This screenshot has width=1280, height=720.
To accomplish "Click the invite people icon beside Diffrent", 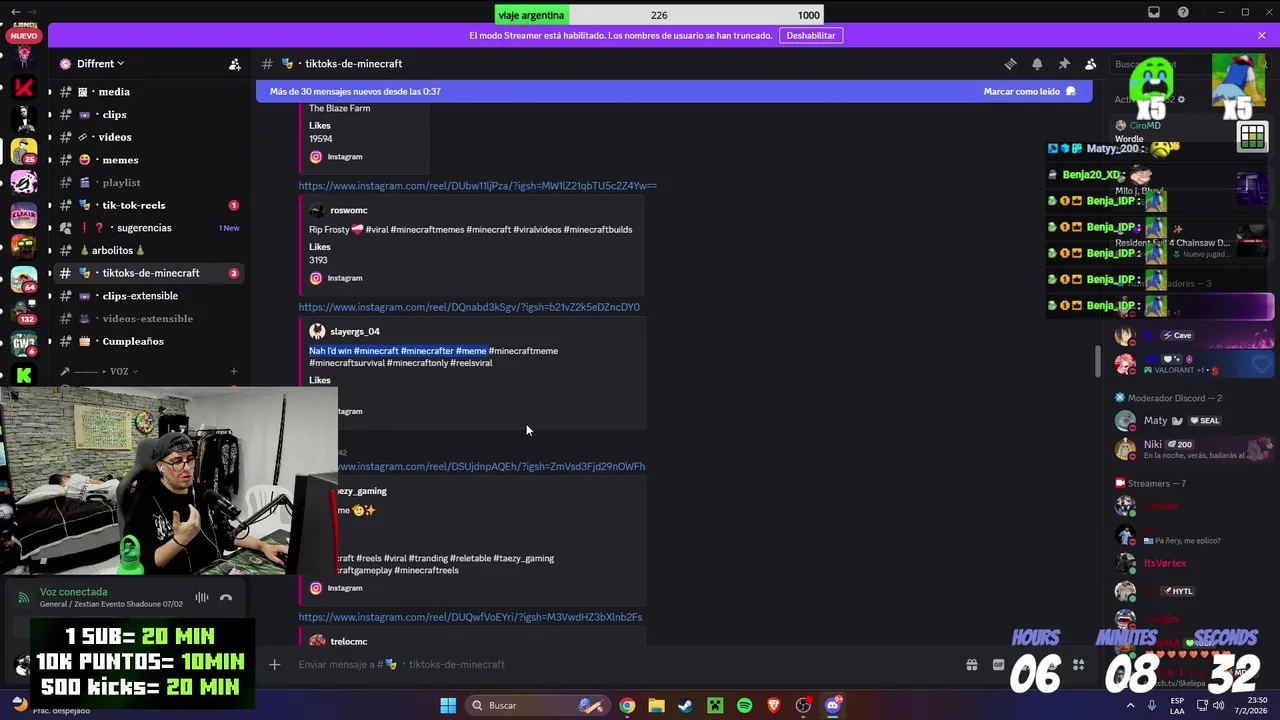I will coord(235,64).
